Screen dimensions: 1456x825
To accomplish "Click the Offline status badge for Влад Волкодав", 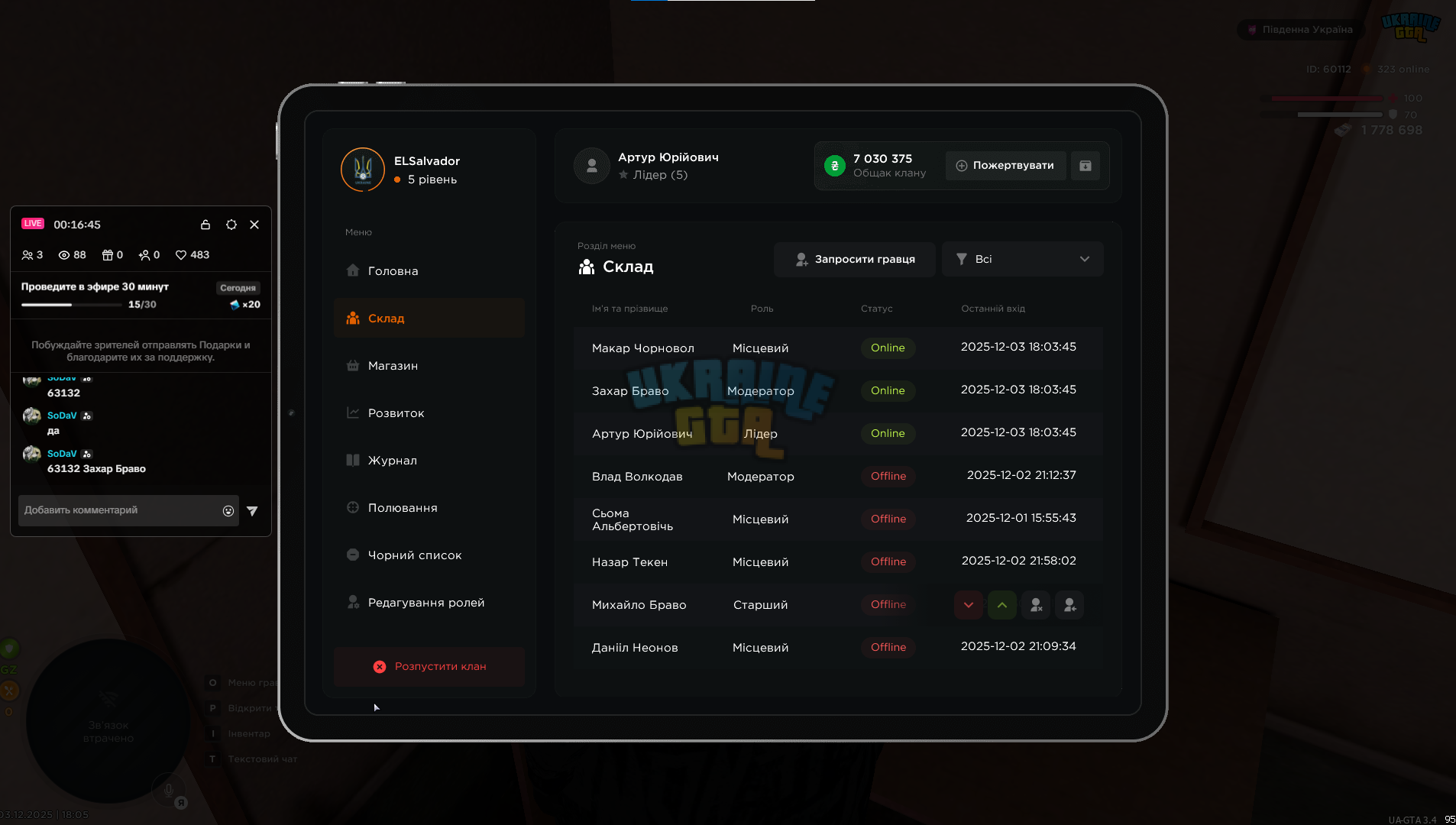I will click(888, 477).
